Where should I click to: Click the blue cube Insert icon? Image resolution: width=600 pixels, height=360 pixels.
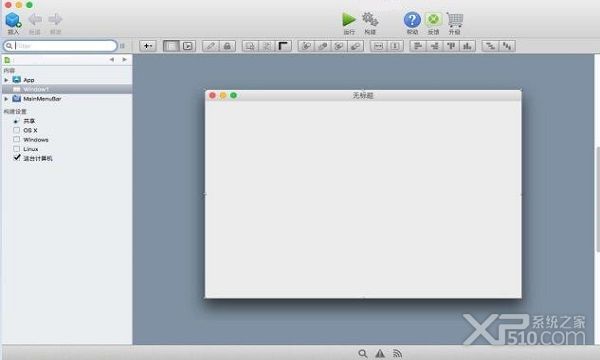[x=13, y=20]
